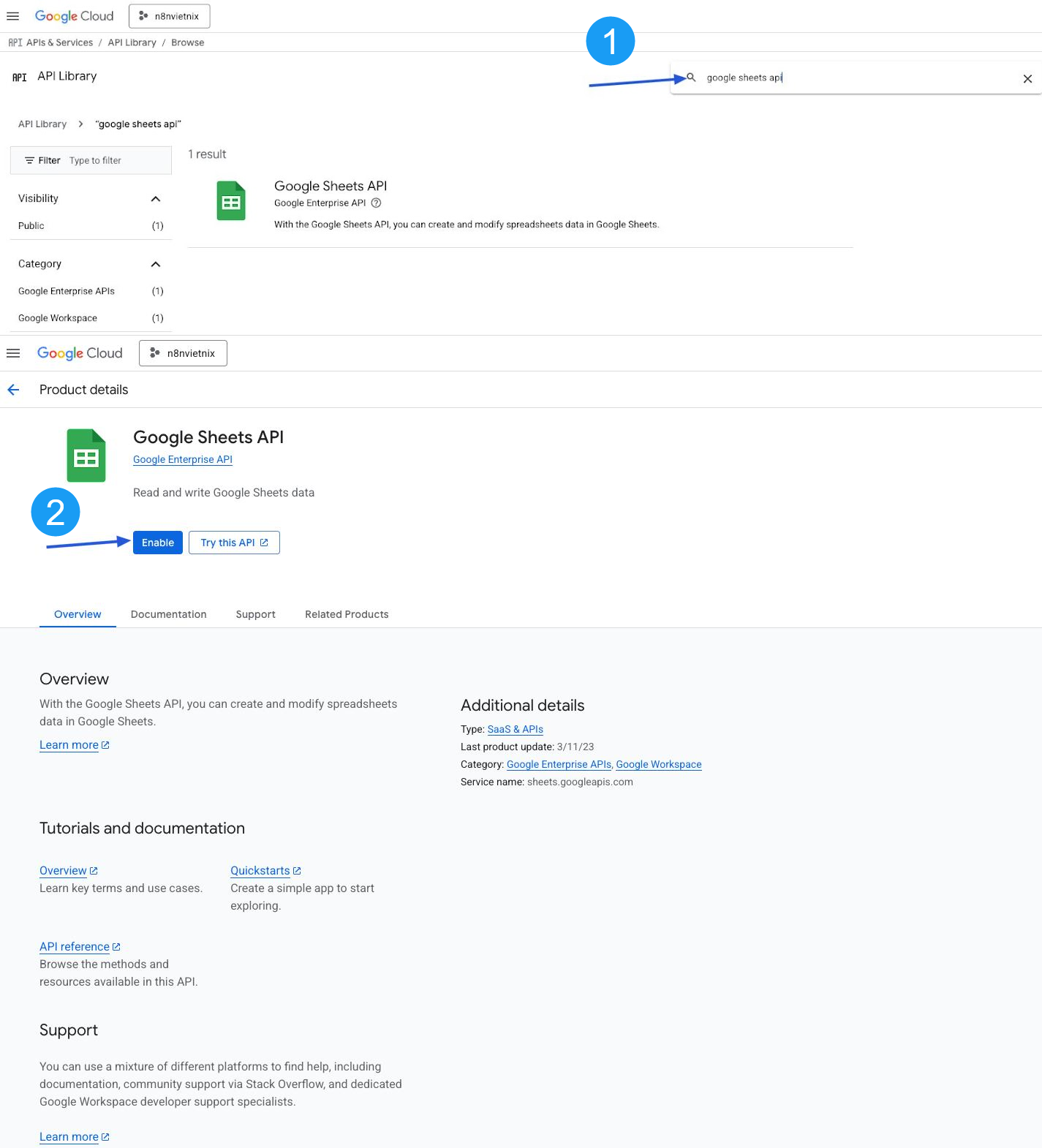Click Try this API button
Image resolution: width=1042 pixels, height=1148 pixels.
point(234,543)
